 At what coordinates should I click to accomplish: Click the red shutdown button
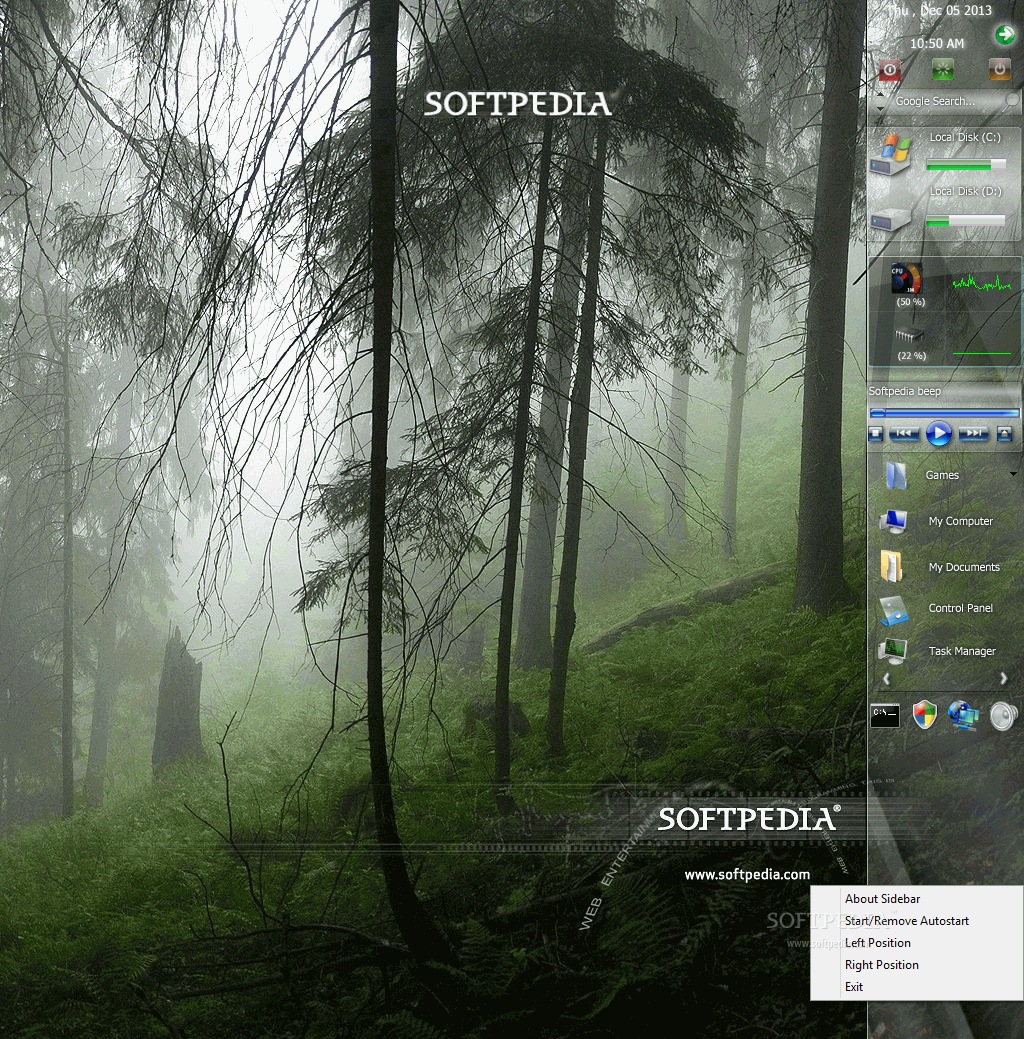[889, 70]
